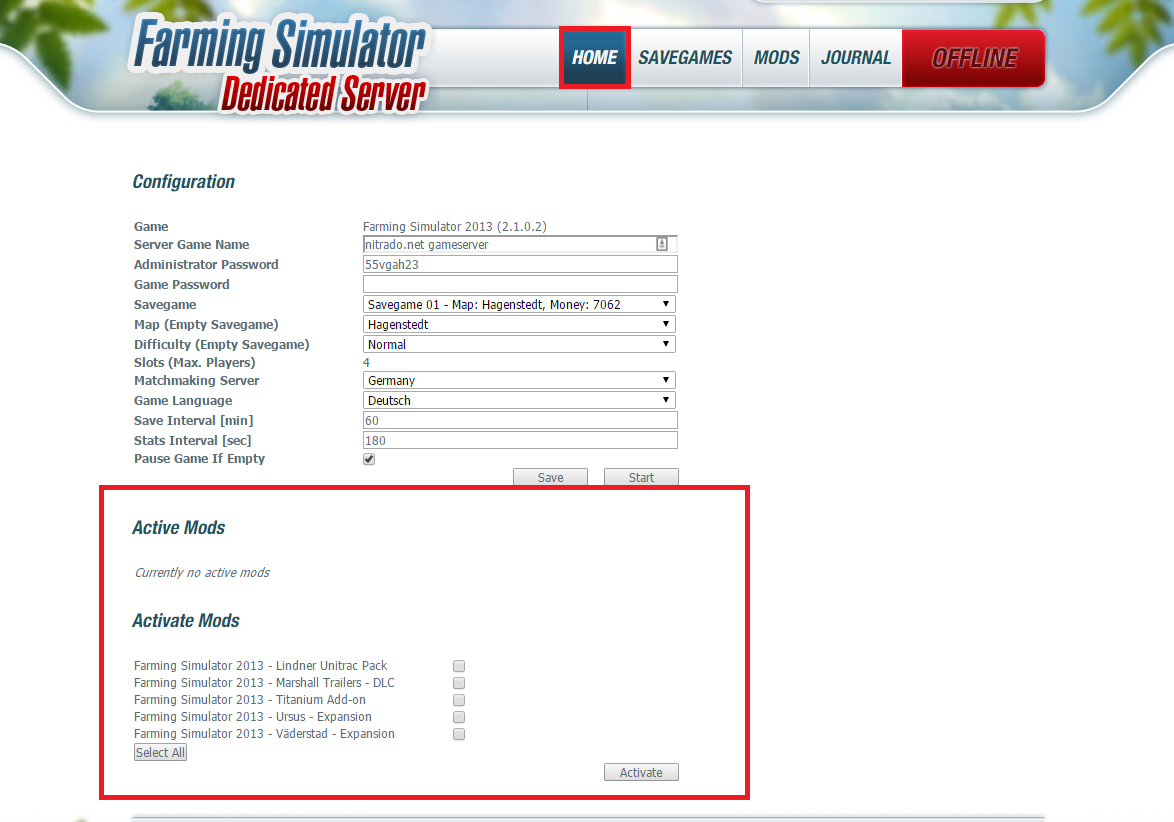This screenshot has width=1174, height=822.
Task: Click Select All under Activate Mods
Action: 160,752
